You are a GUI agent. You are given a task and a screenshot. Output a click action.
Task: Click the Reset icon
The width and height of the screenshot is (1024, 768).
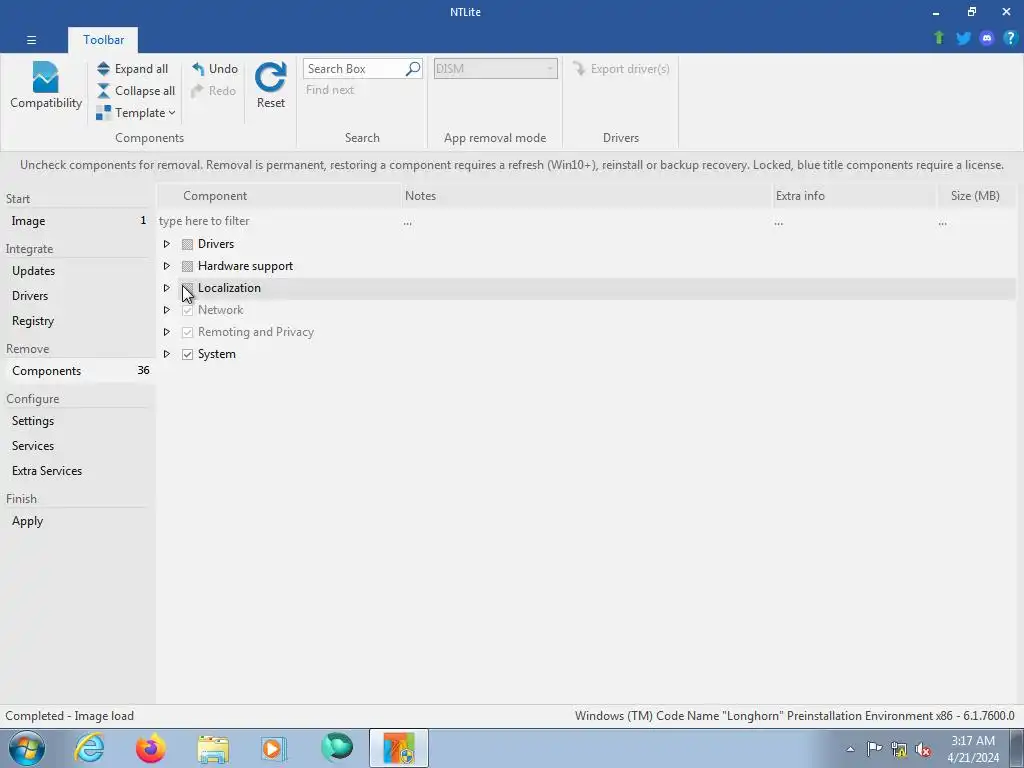pos(270,77)
